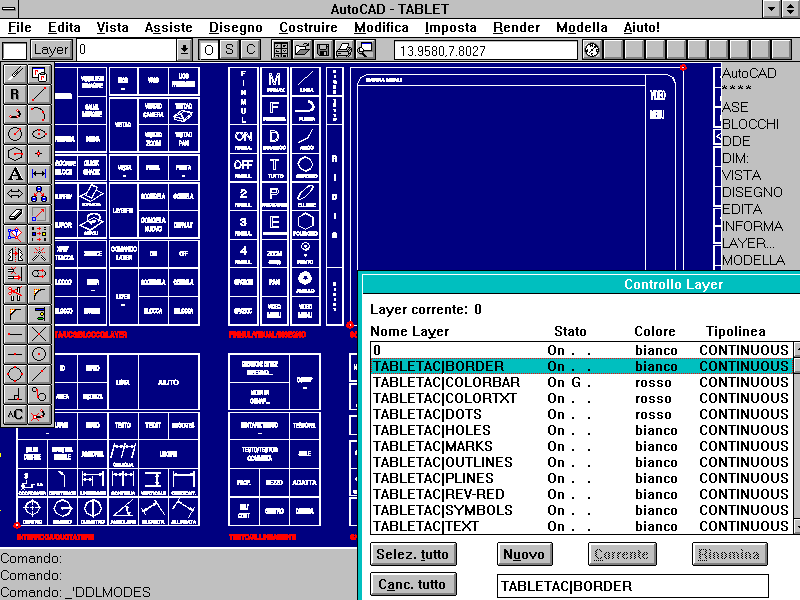800x600 pixels.
Task: Select the Arc drawing tool
Action: [x=39, y=114]
